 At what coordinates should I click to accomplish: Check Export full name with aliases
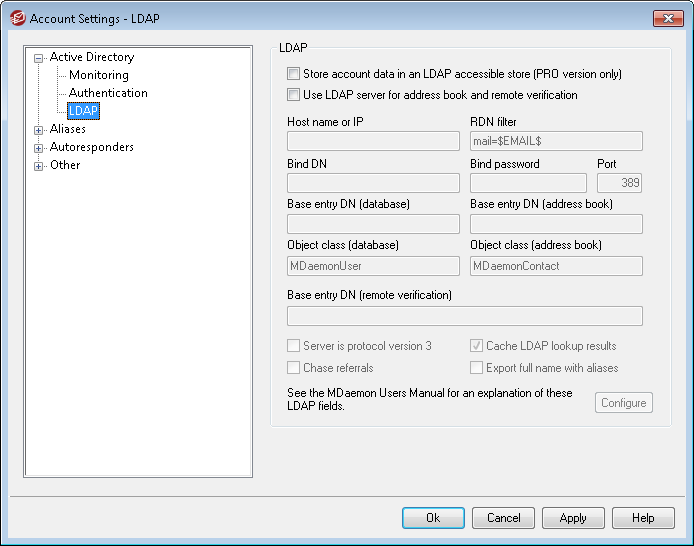click(476, 368)
